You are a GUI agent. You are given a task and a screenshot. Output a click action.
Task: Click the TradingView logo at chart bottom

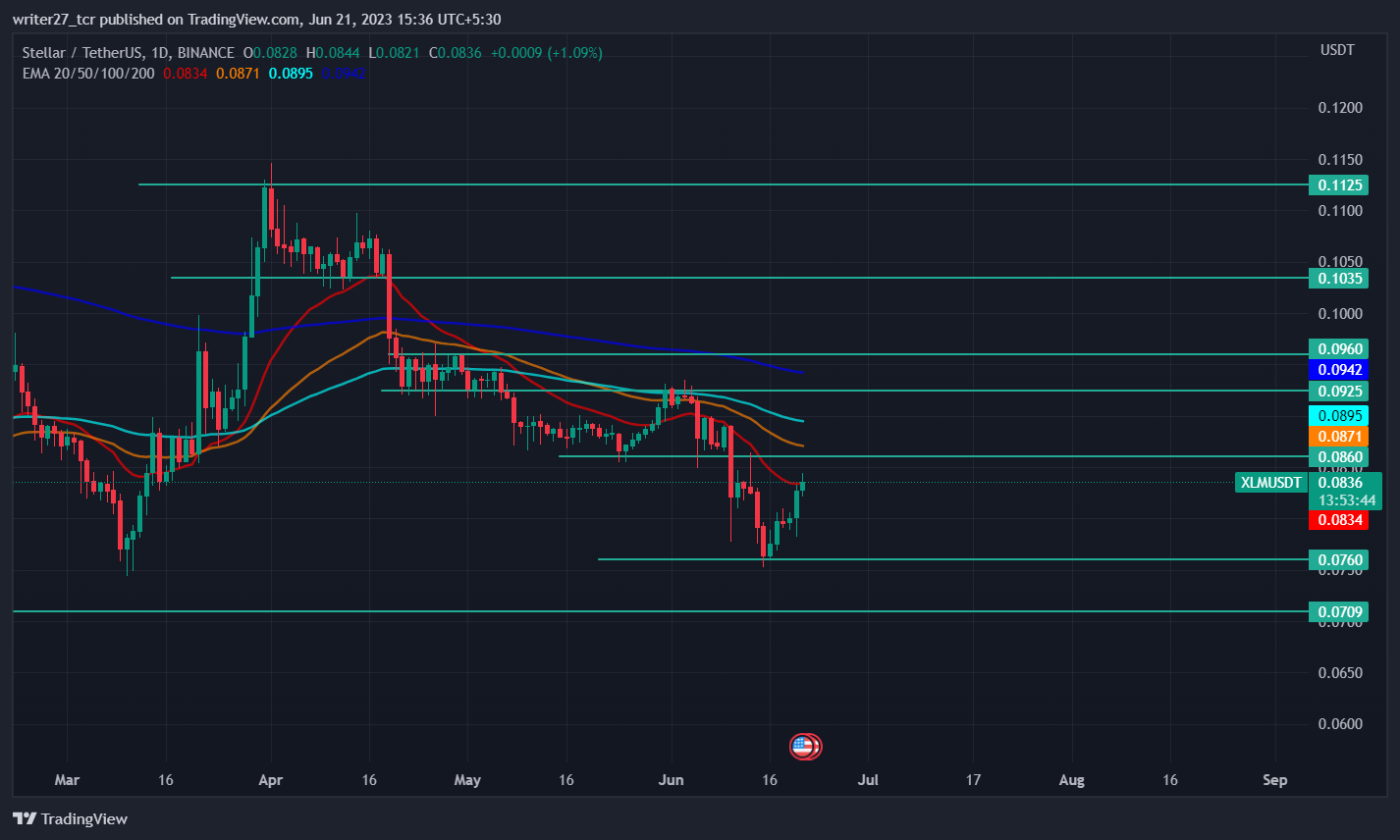(71, 818)
